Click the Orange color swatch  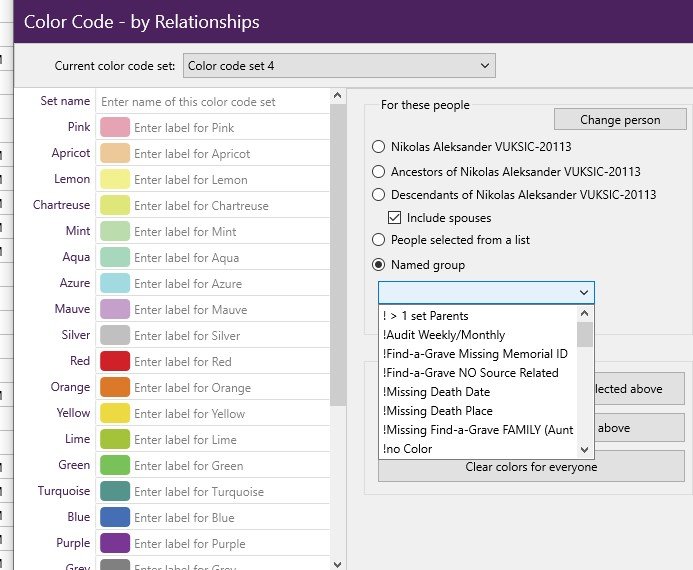tap(115, 388)
